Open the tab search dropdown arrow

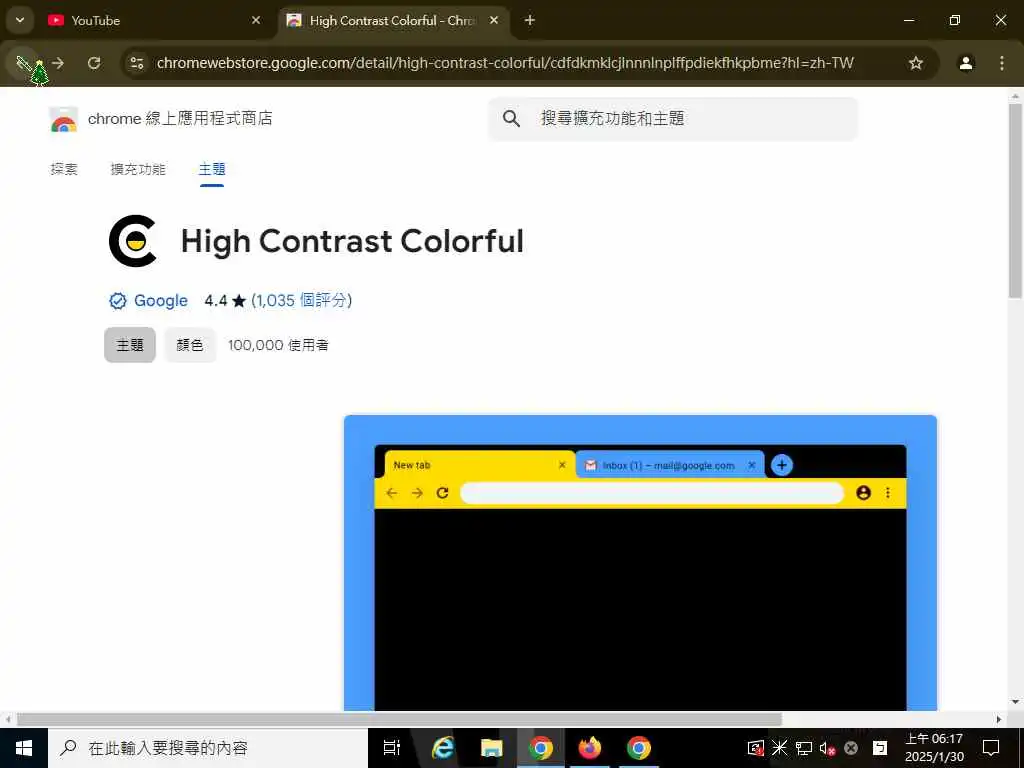20,20
